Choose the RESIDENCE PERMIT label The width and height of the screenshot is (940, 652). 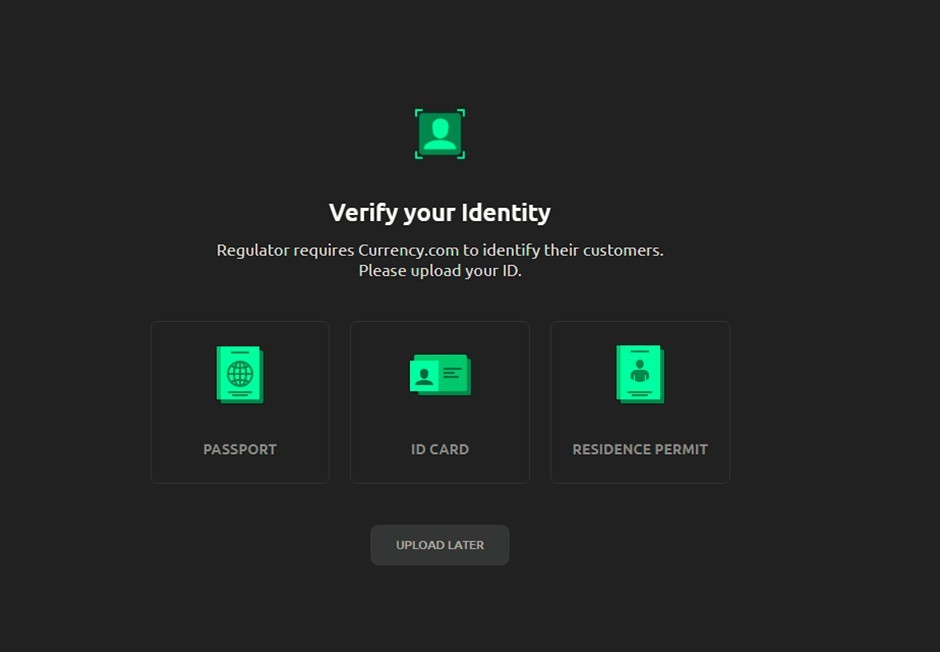[640, 449]
